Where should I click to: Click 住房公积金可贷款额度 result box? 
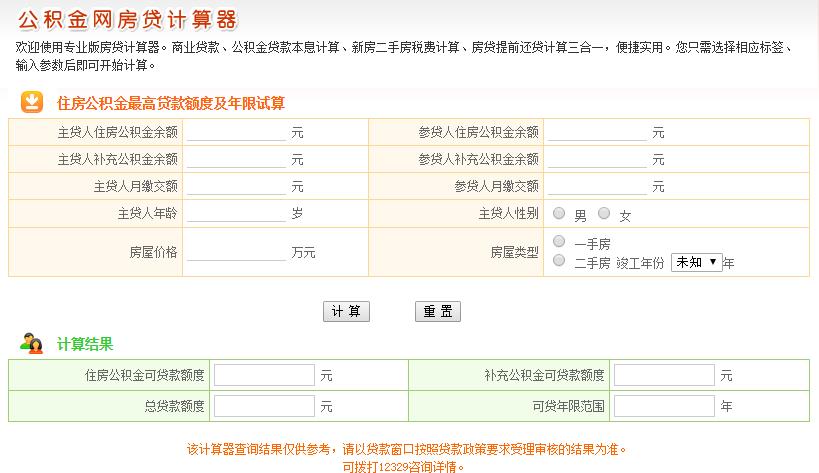[x=264, y=375]
